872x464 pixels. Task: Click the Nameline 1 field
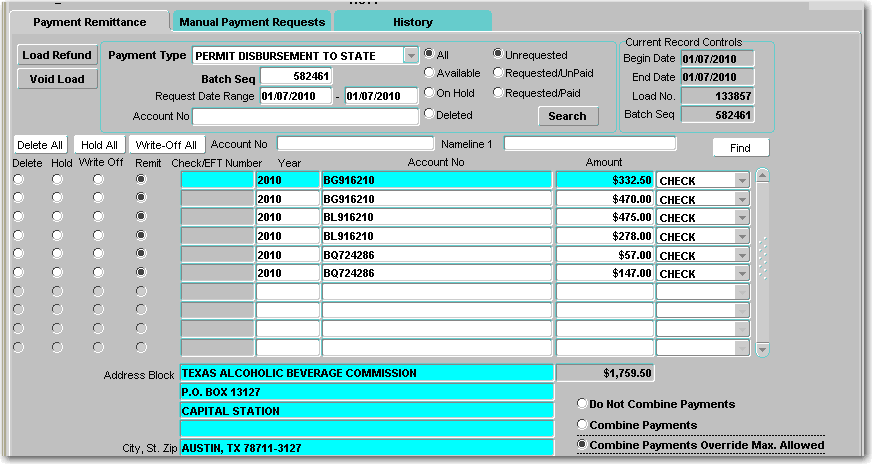(590, 144)
